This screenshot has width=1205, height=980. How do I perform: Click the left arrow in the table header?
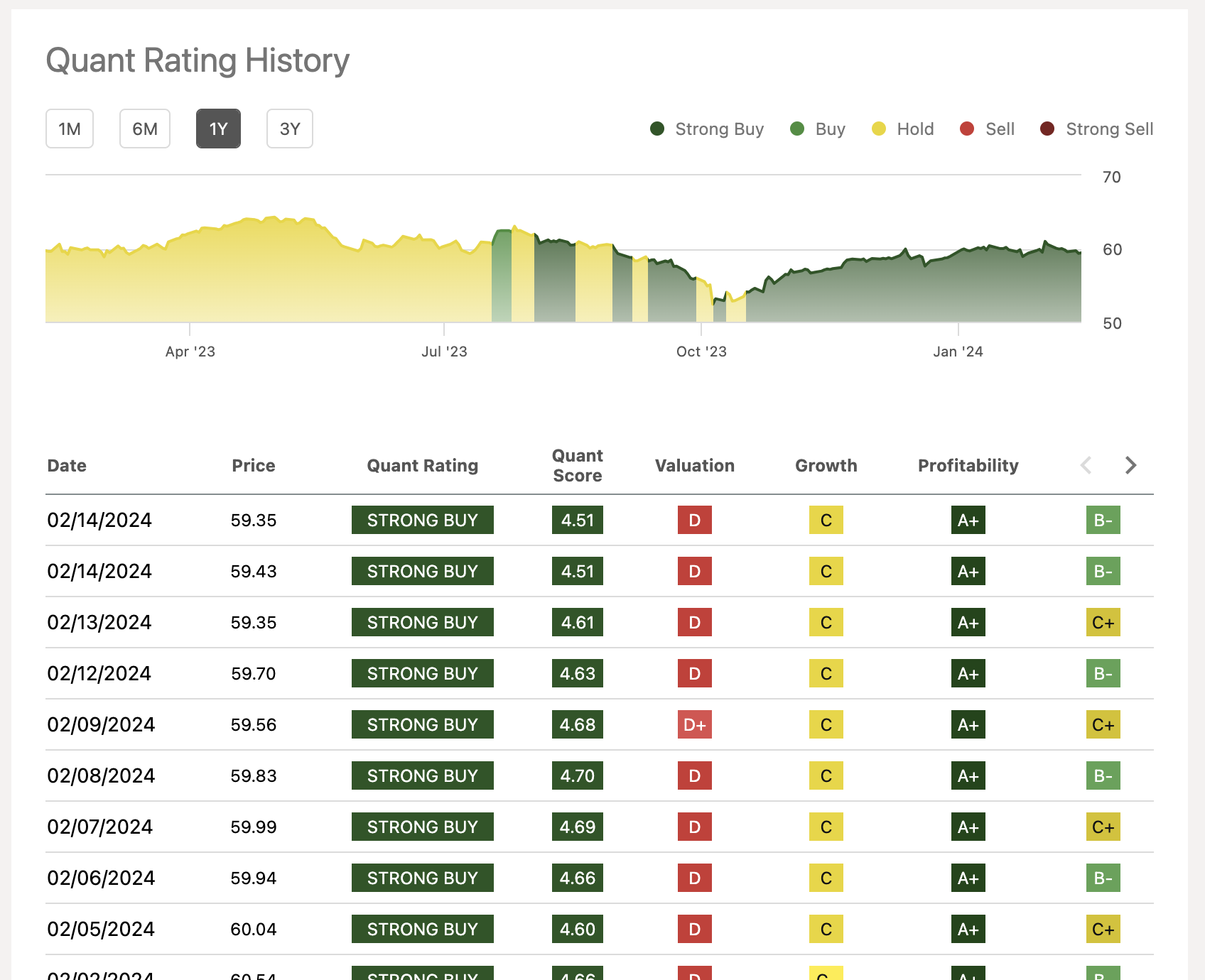[x=1086, y=465]
